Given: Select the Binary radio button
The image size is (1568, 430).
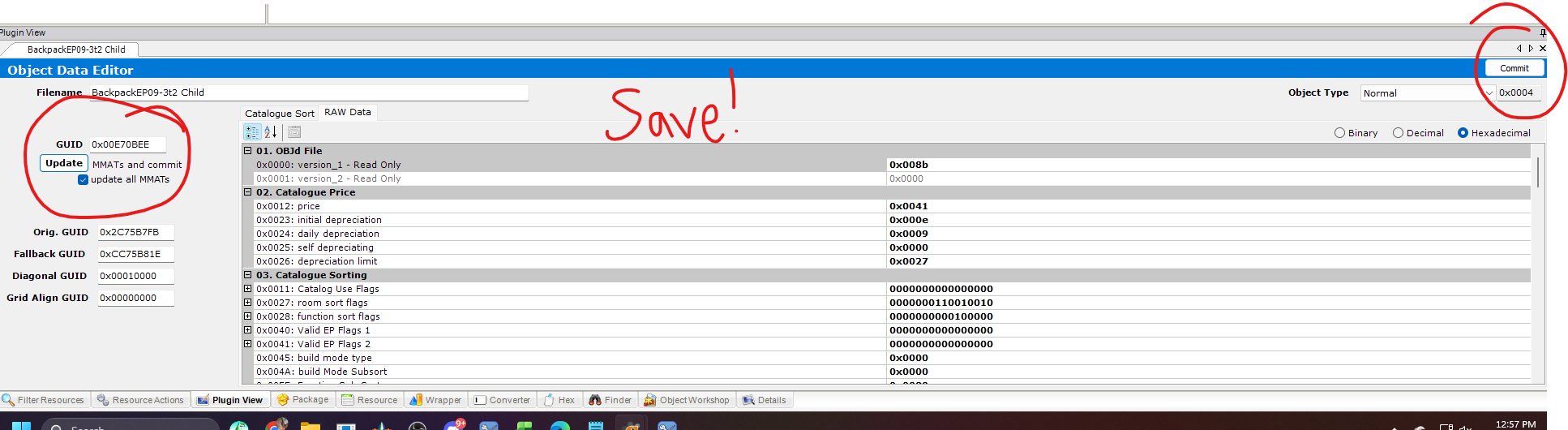Looking at the screenshot, I should tap(1356, 133).
